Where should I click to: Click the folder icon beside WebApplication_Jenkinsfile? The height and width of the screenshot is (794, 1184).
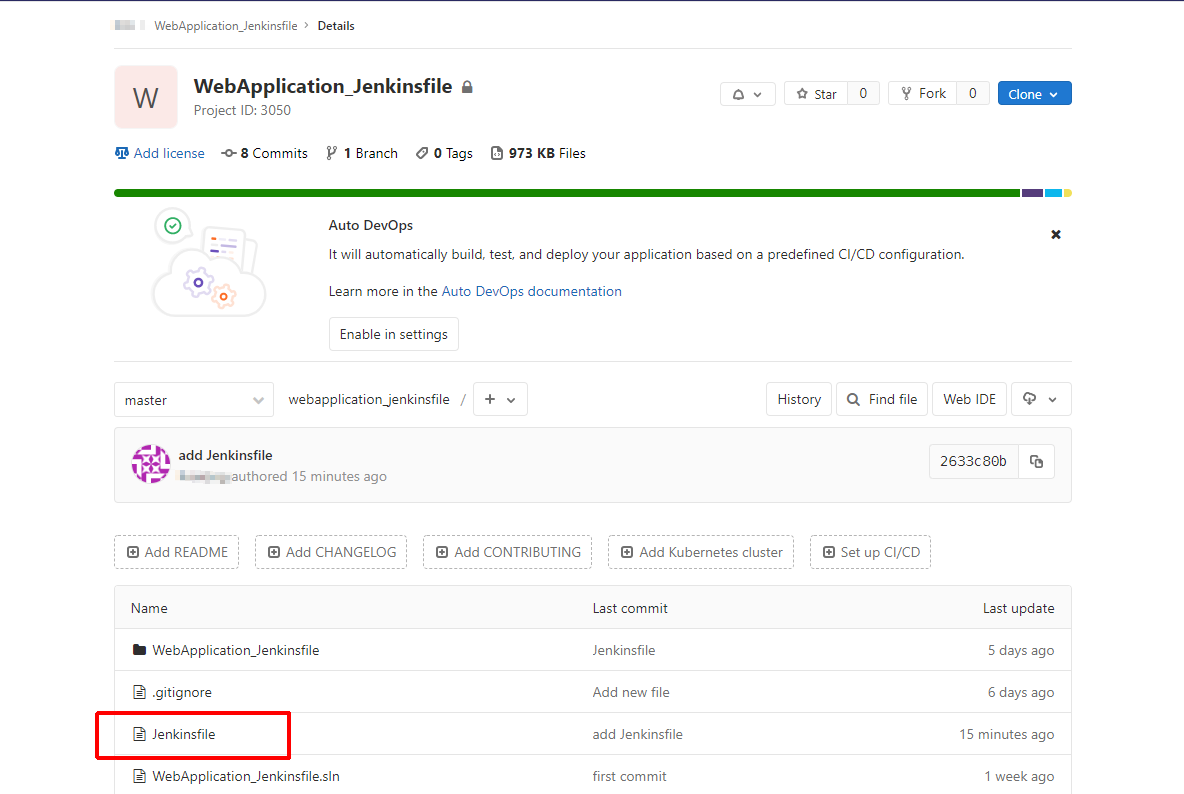pyautogui.click(x=139, y=650)
